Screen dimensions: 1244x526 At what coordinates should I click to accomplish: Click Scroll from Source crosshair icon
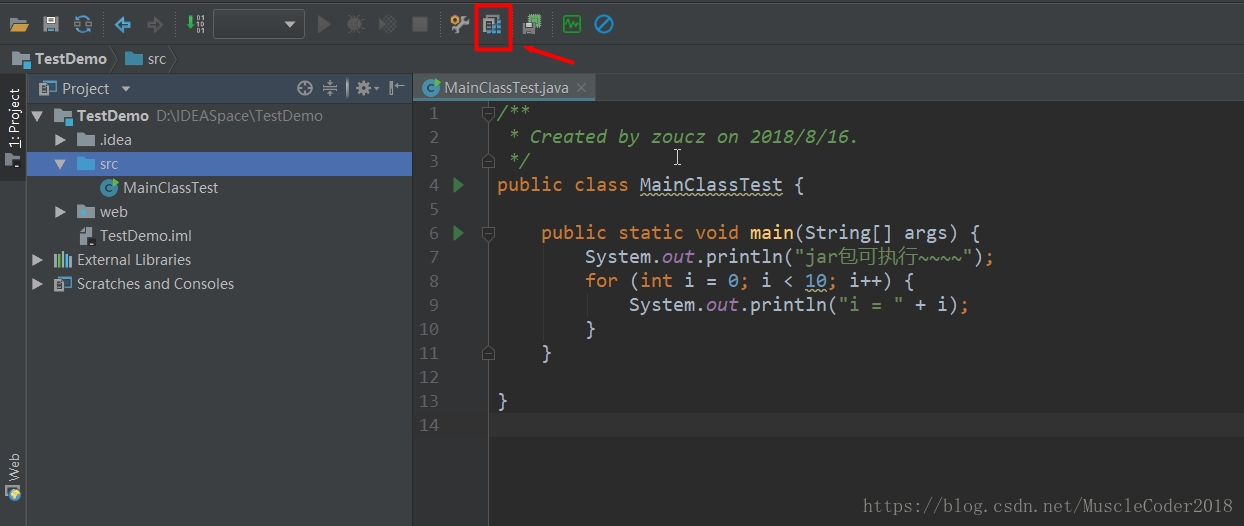(305, 88)
